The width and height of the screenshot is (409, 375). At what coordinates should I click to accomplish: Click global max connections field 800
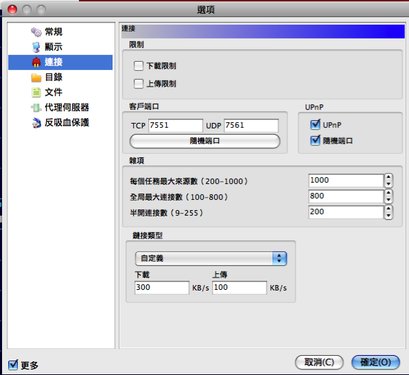click(x=346, y=196)
